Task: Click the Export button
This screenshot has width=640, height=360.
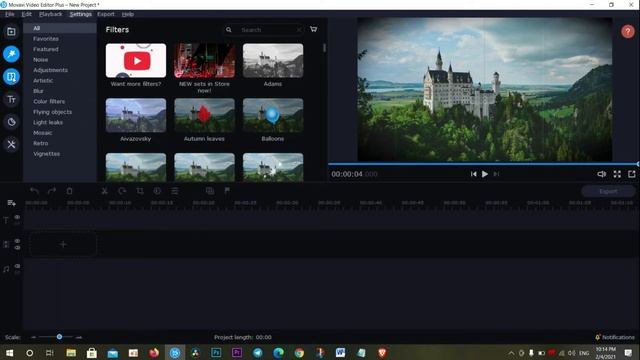Action: coord(608,191)
